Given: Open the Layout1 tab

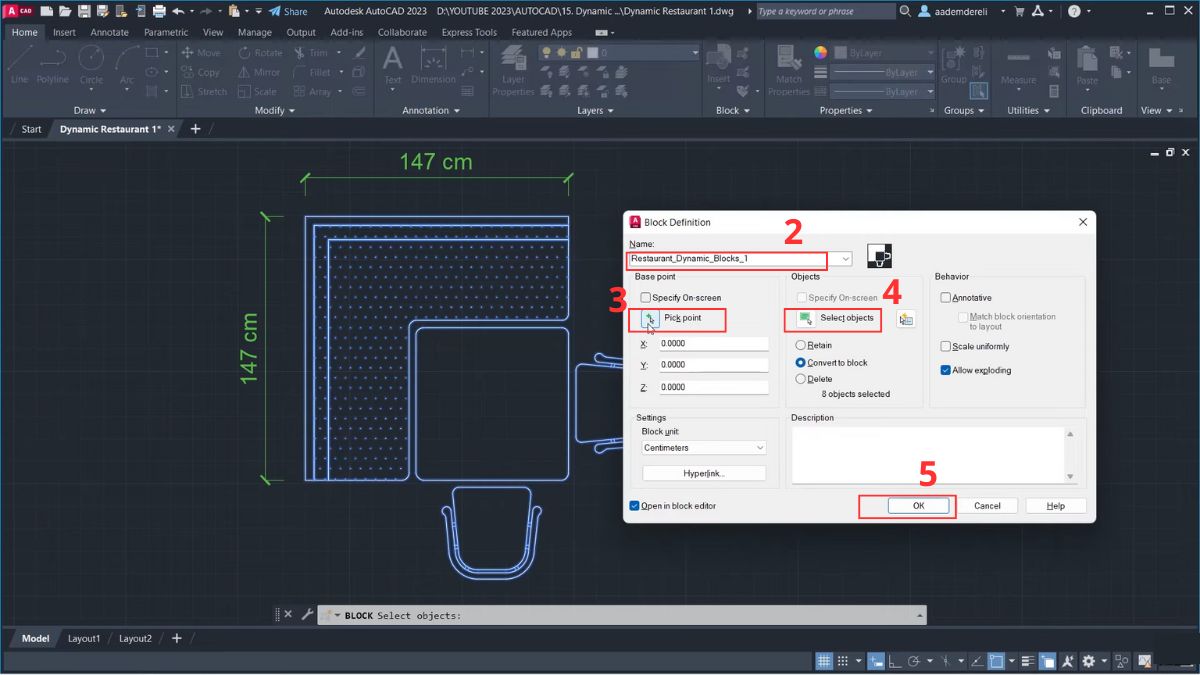Looking at the screenshot, I should [84, 638].
